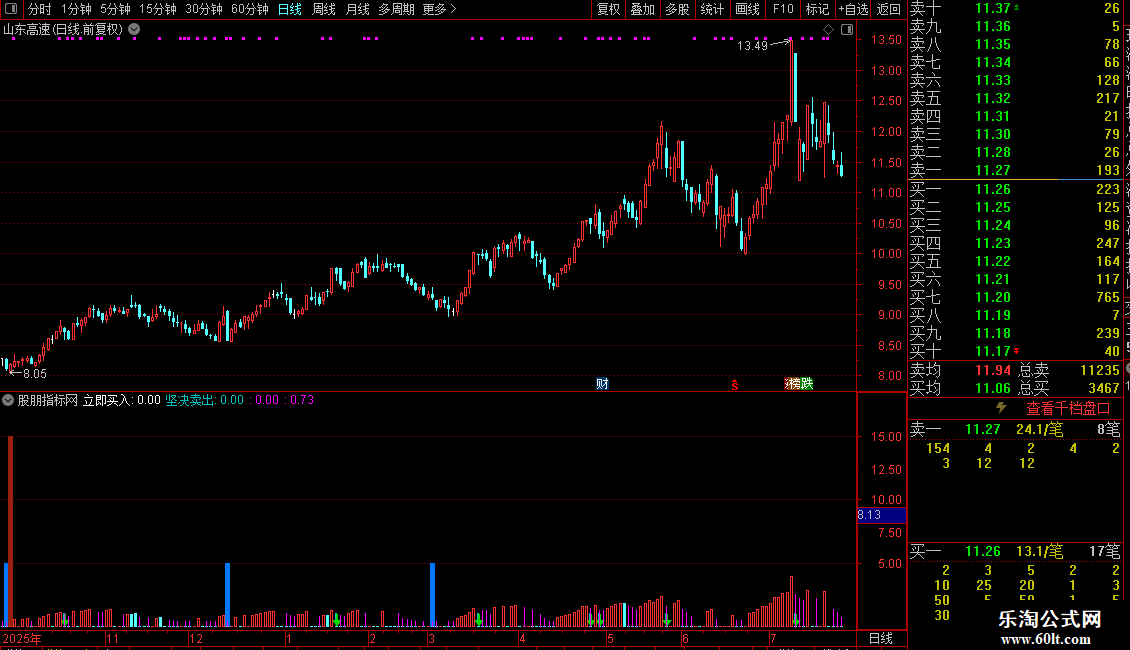The width and height of the screenshot is (1130, 650).
Task: Select the 买七 11.20 order row
Action: coord(1015,297)
